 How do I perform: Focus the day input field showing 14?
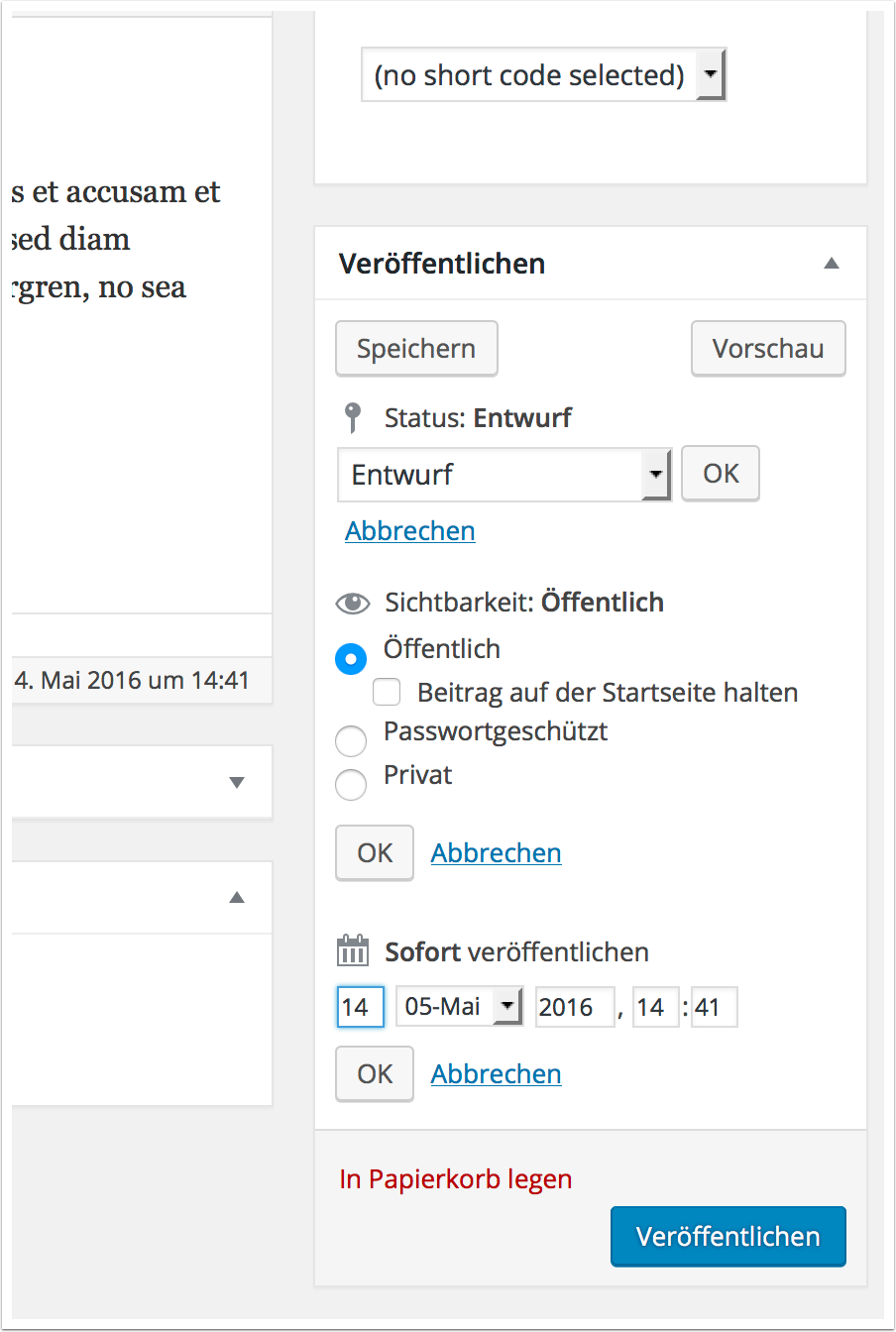(x=360, y=1007)
